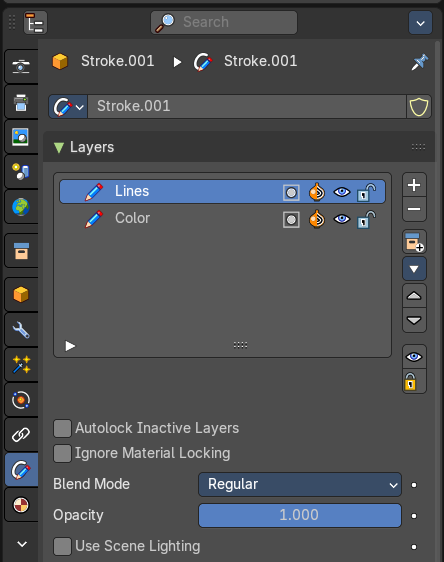Add a new layer group
This screenshot has height=562, width=444.
click(x=414, y=242)
